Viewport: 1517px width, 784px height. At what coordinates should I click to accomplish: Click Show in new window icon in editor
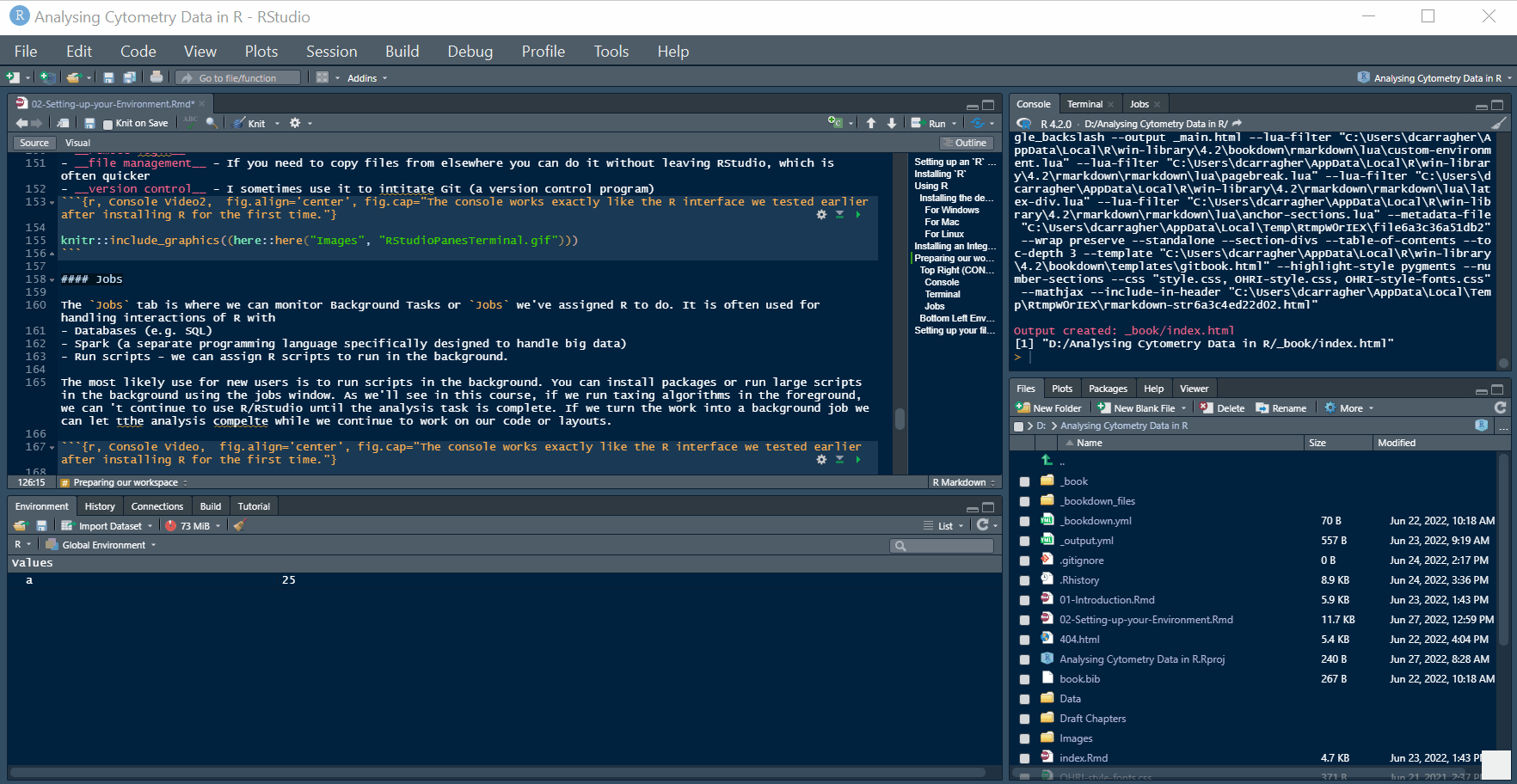[63, 123]
